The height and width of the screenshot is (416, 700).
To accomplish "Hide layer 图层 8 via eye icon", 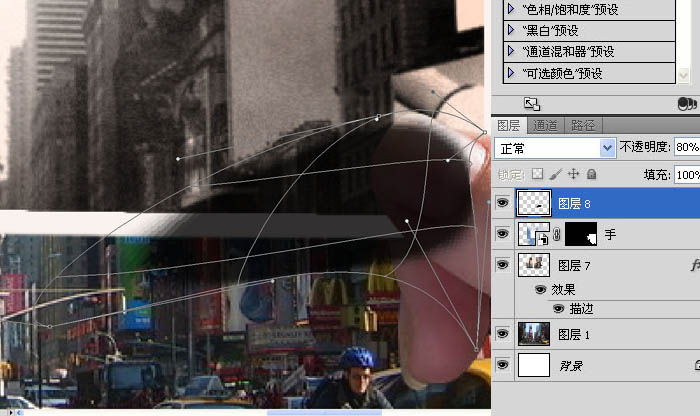I will point(503,204).
